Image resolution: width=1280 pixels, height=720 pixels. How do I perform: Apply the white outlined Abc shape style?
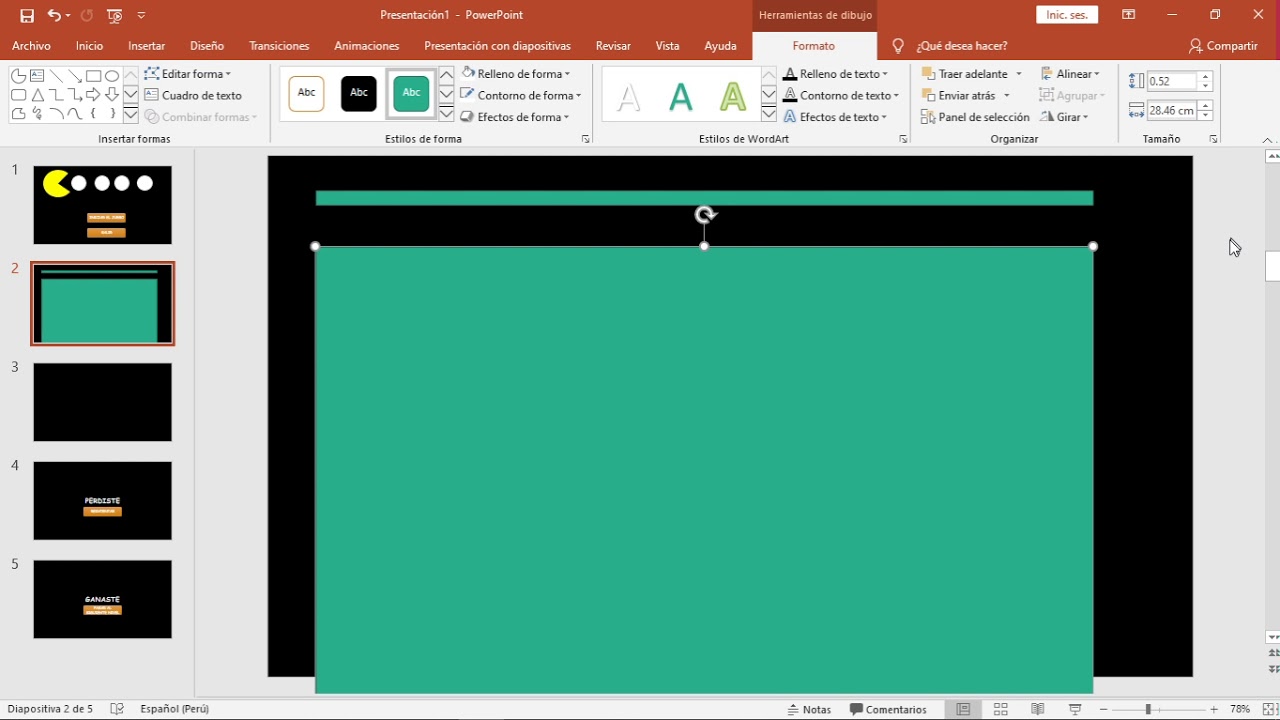[307, 93]
